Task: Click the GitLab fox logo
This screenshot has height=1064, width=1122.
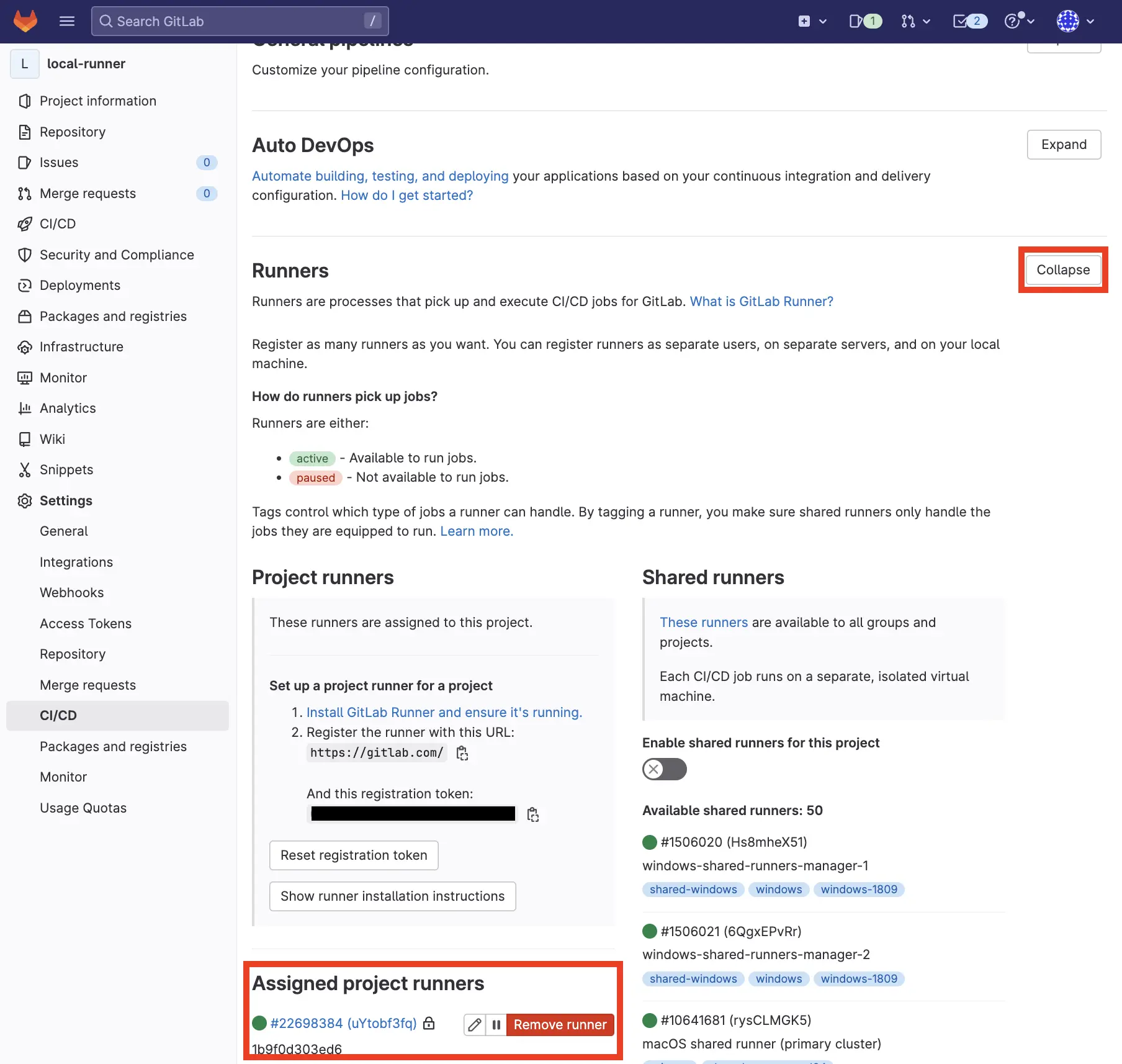Action: point(25,21)
